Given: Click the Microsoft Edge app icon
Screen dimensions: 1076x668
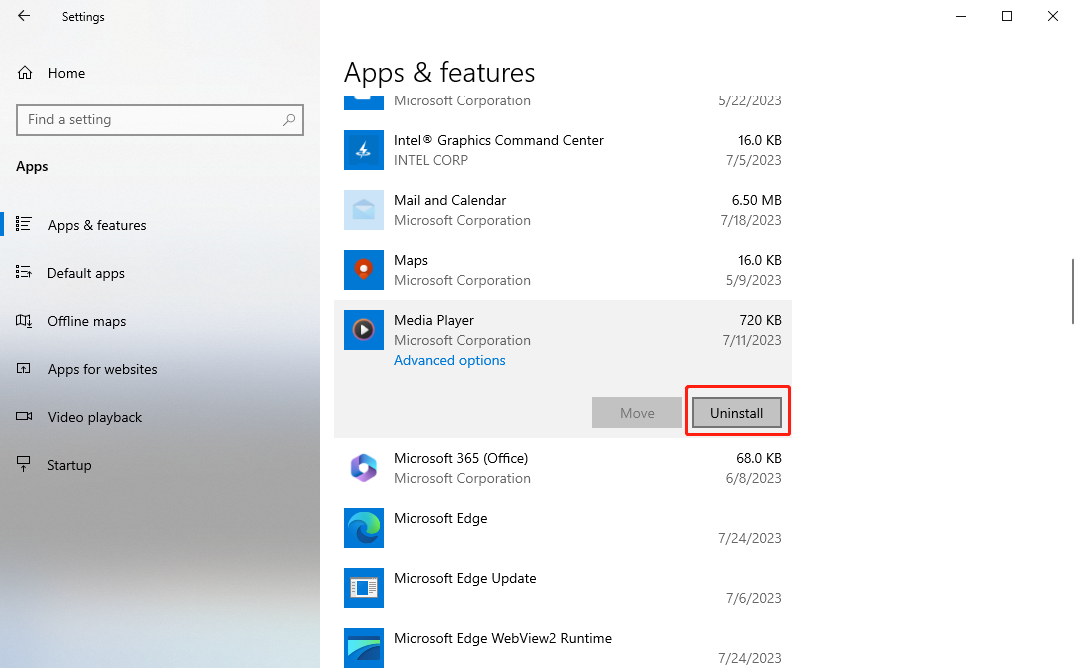Looking at the screenshot, I should [x=364, y=528].
